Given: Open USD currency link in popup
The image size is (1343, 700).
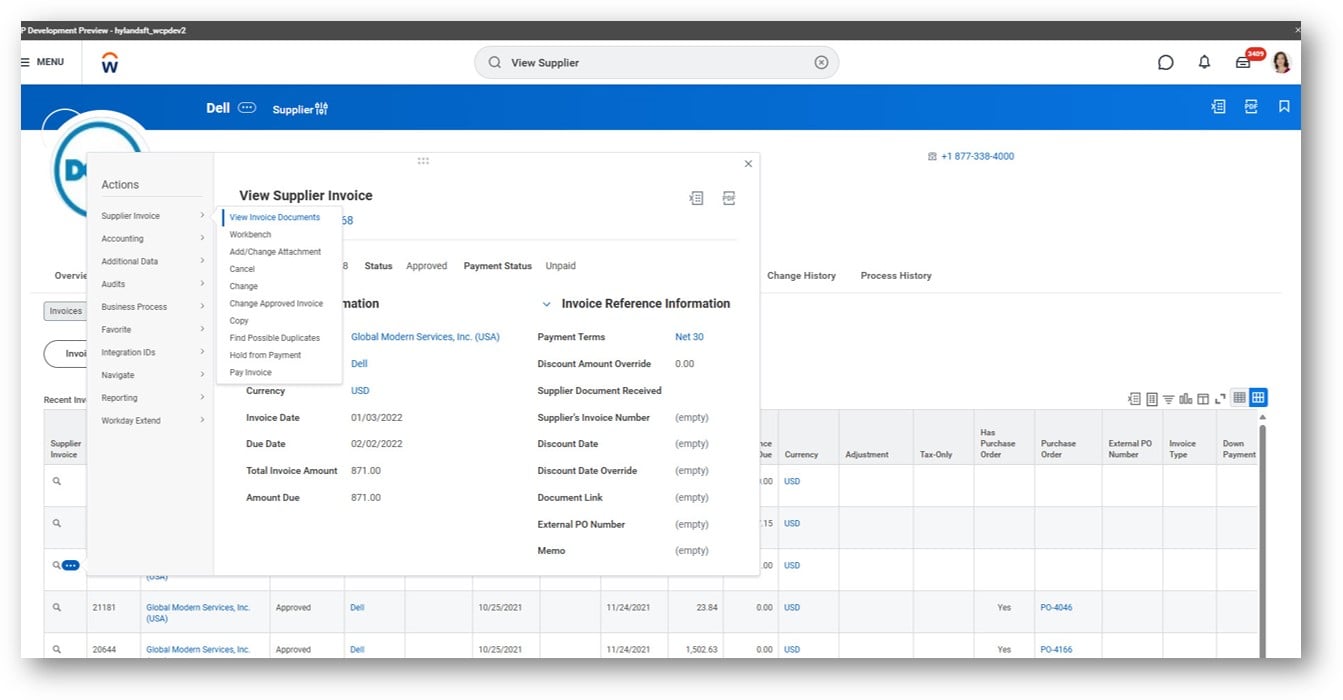Looking at the screenshot, I should (360, 391).
